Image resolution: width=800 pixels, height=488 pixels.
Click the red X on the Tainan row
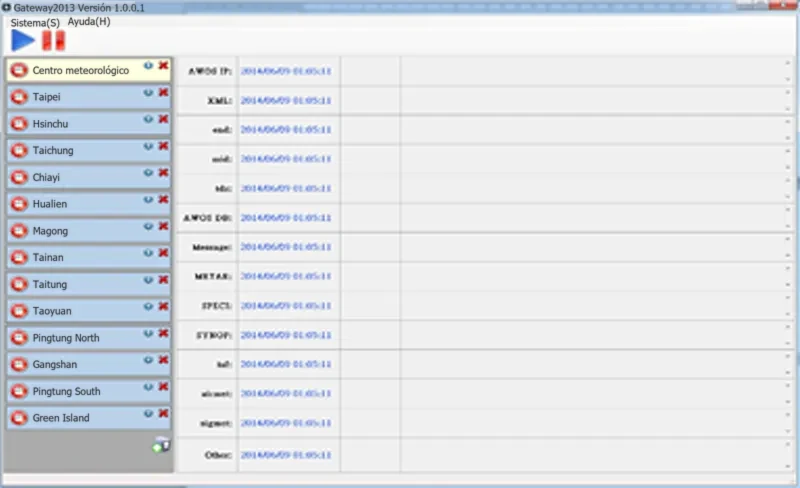coord(163,253)
